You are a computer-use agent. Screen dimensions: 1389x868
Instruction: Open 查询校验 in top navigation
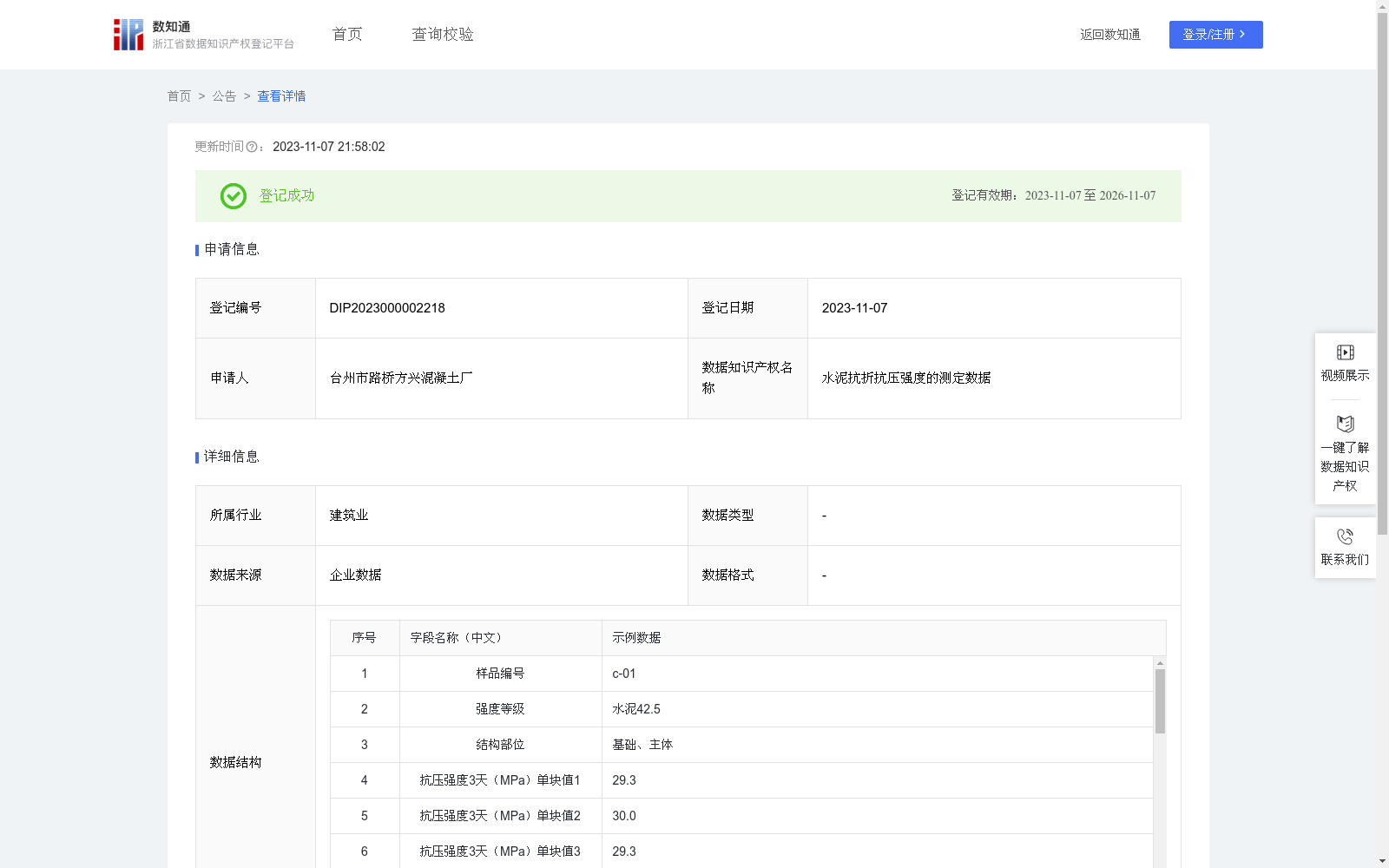(x=443, y=35)
